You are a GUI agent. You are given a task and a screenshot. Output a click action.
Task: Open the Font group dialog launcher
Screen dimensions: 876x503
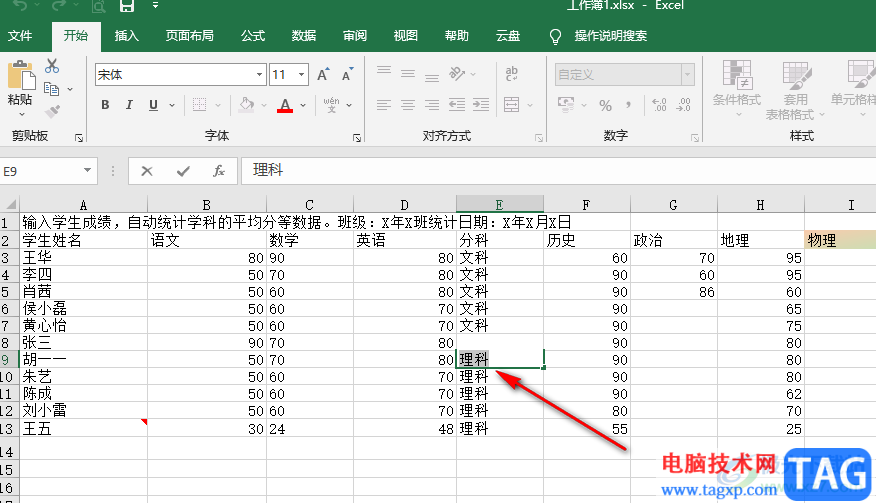pyautogui.click(x=357, y=137)
